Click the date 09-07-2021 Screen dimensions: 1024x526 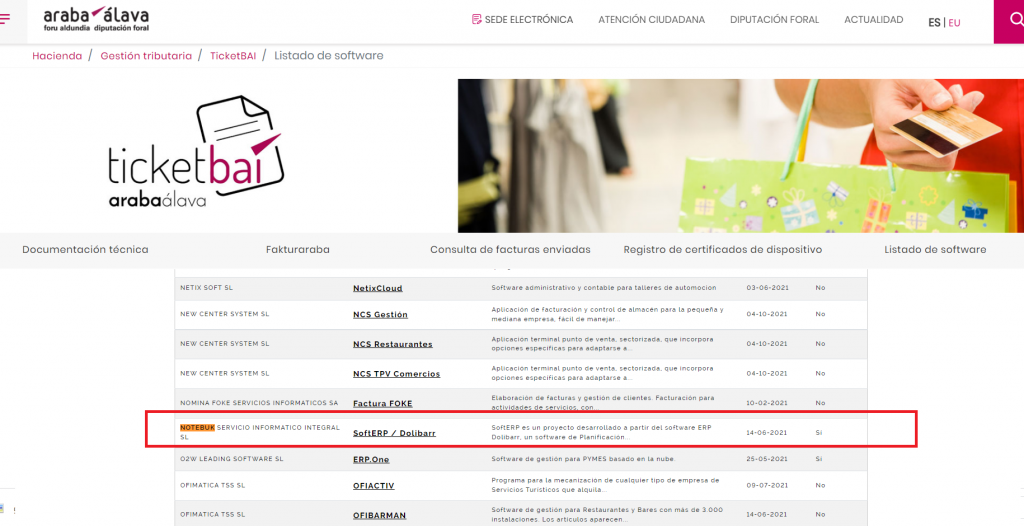point(767,485)
